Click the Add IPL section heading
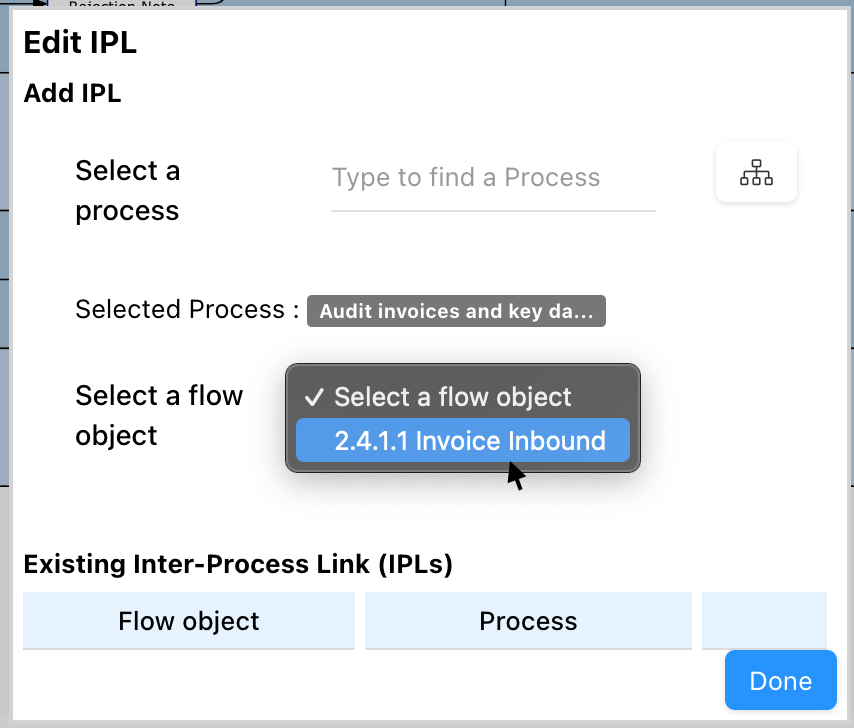This screenshot has height=728, width=854. pos(72,94)
